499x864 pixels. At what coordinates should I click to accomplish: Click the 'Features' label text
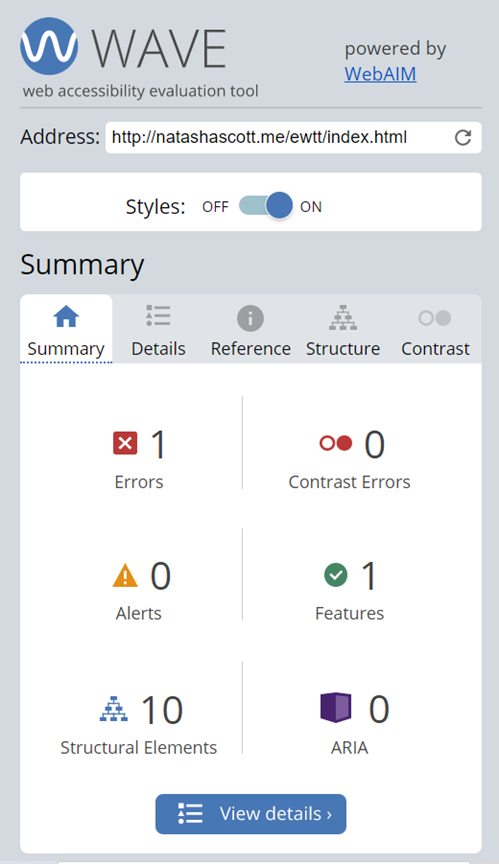pyautogui.click(x=349, y=613)
